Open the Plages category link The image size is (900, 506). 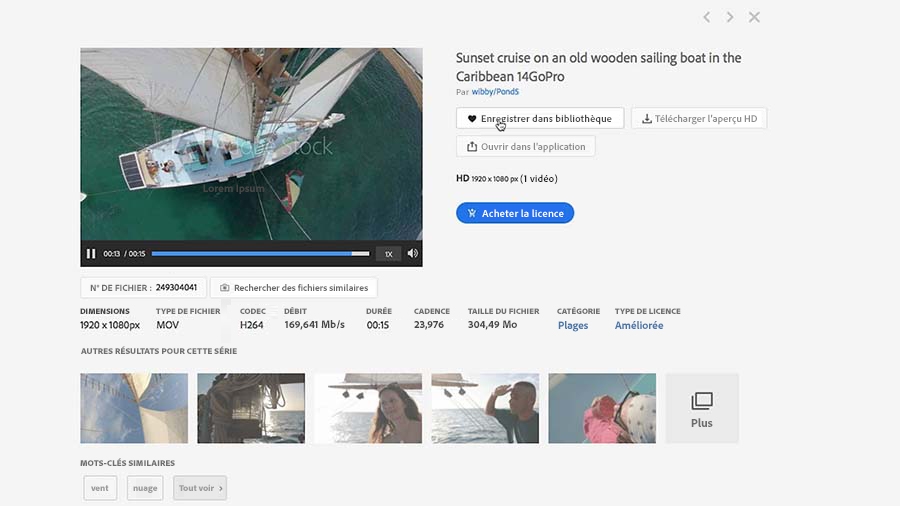click(573, 326)
